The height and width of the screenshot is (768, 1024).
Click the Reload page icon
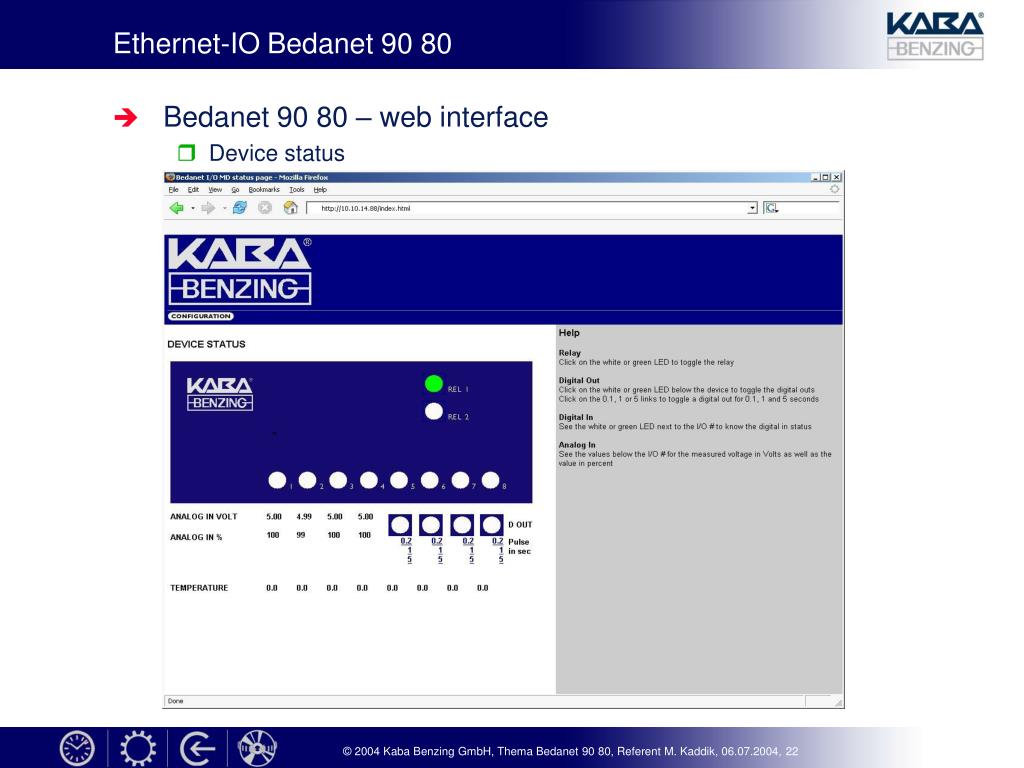240,208
